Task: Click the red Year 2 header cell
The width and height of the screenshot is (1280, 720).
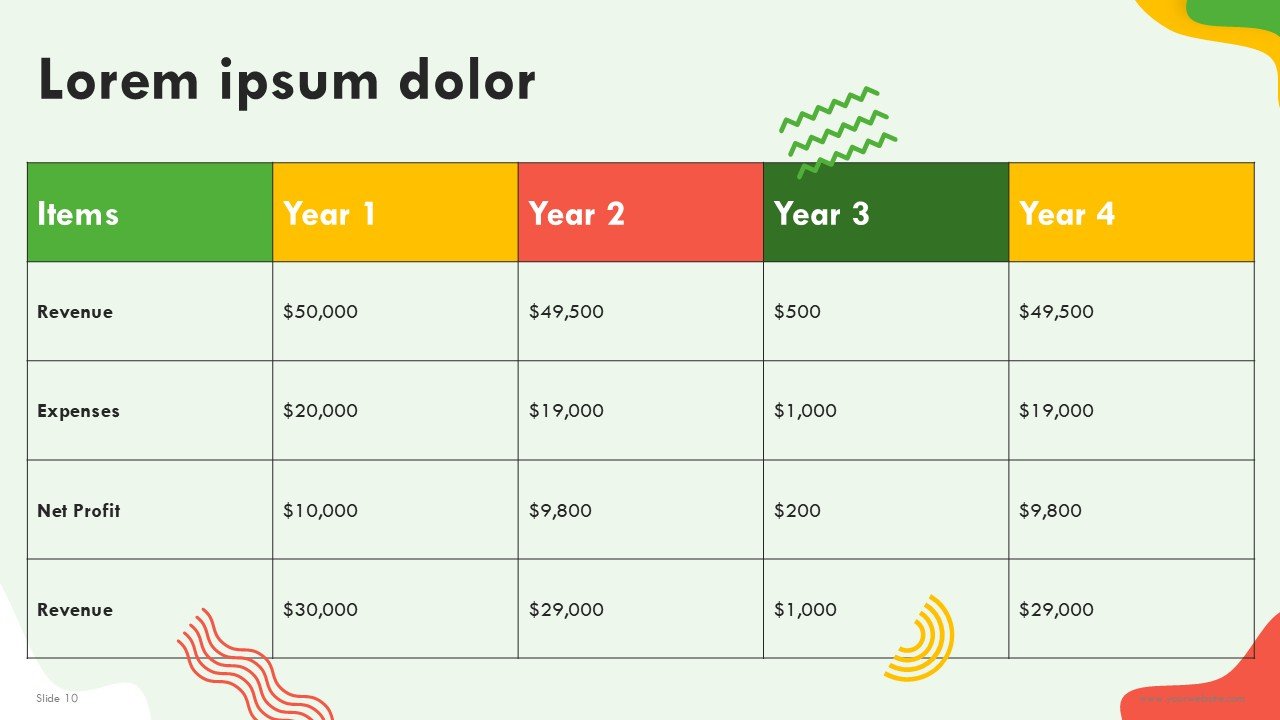Action: [641, 212]
